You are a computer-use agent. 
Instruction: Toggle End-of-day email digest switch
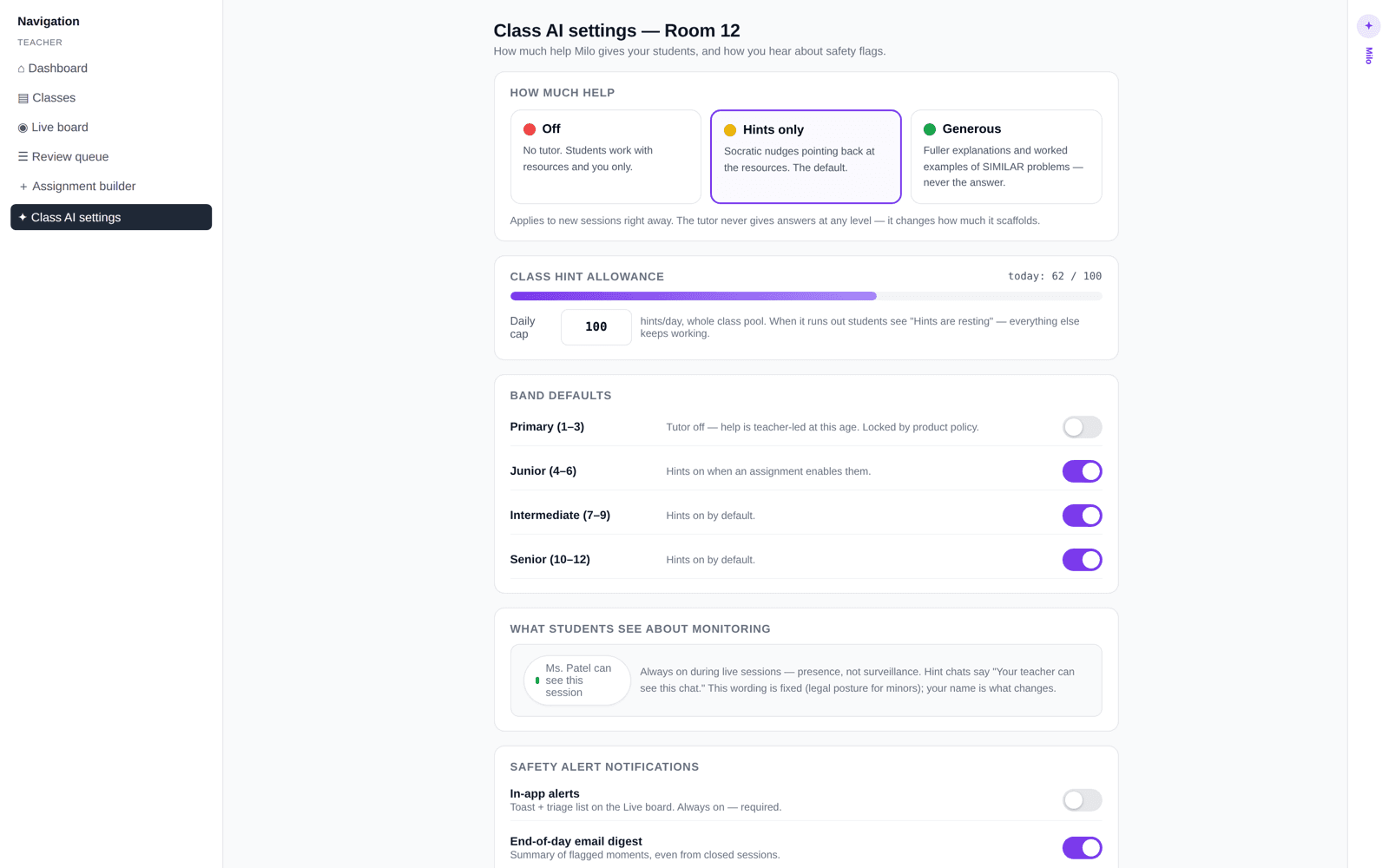(x=1082, y=848)
